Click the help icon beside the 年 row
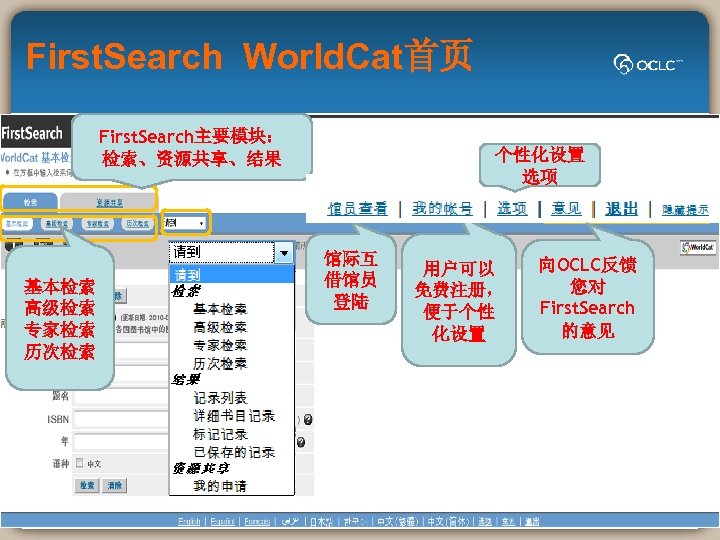This screenshot has width=720, height=540. [301, 442]
